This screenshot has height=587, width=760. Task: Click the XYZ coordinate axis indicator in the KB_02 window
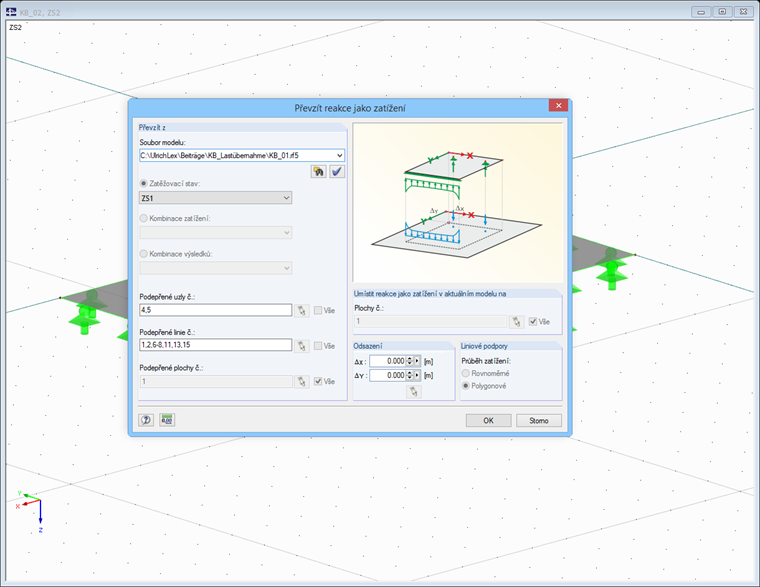[31, 511]
